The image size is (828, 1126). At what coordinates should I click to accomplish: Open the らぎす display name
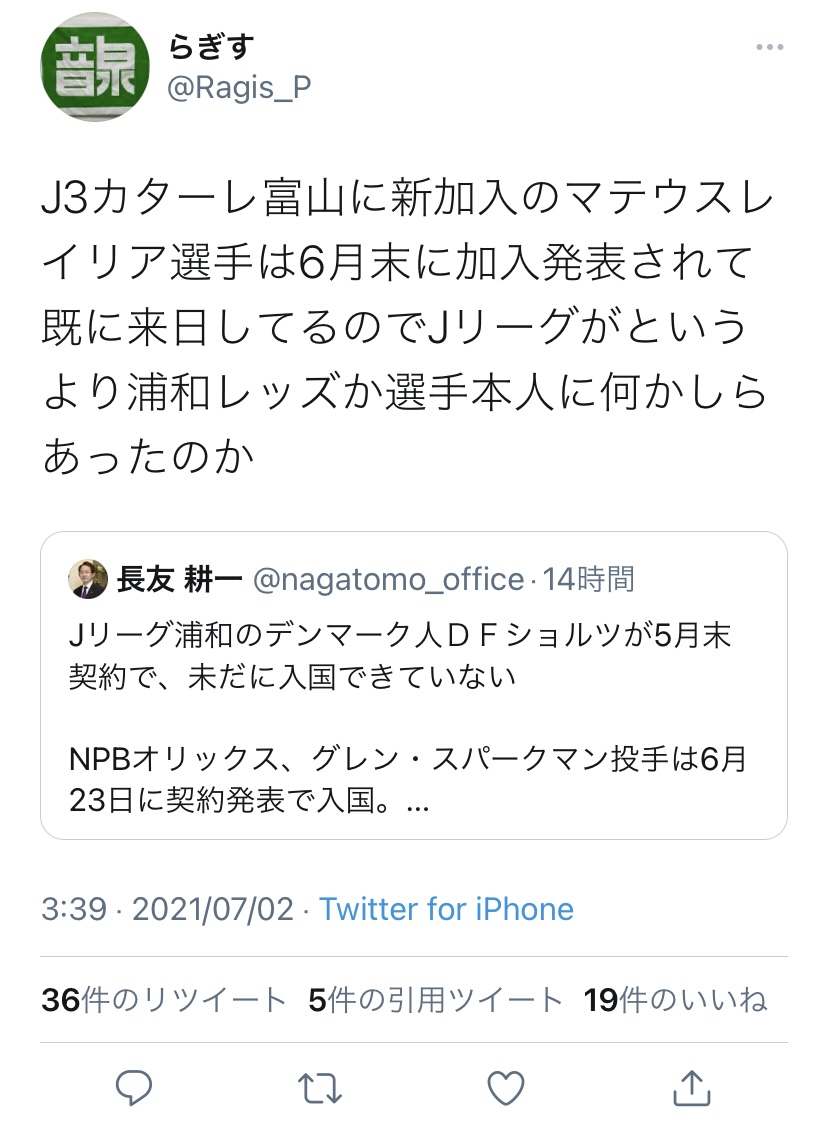point(210,47)
